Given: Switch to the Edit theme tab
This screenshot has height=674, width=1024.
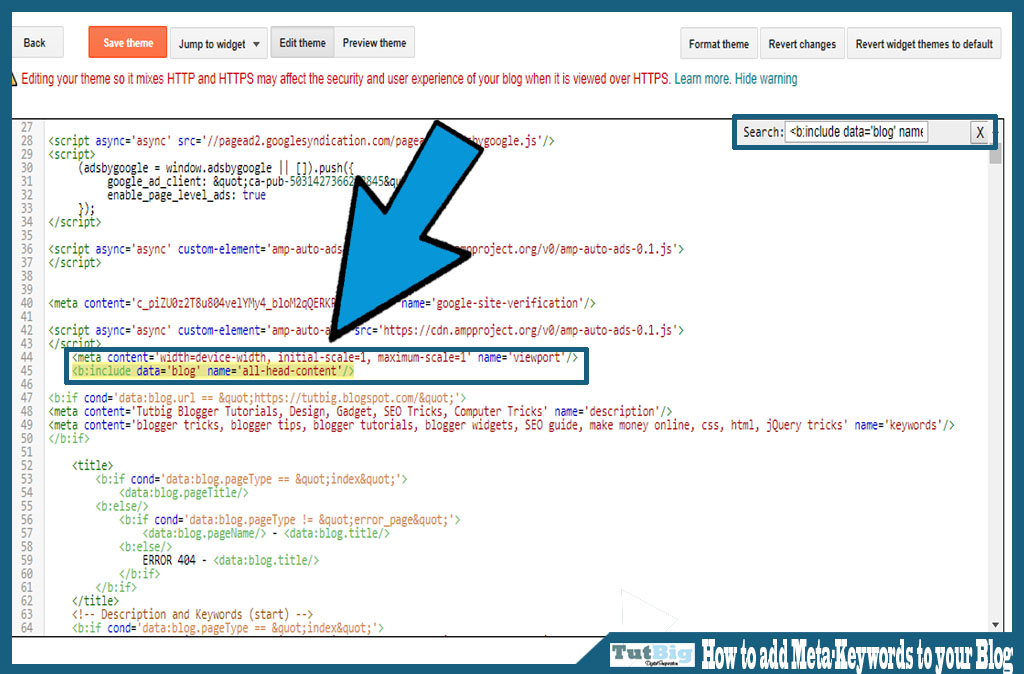Looking at the screenshot, I should click(302, 42).
